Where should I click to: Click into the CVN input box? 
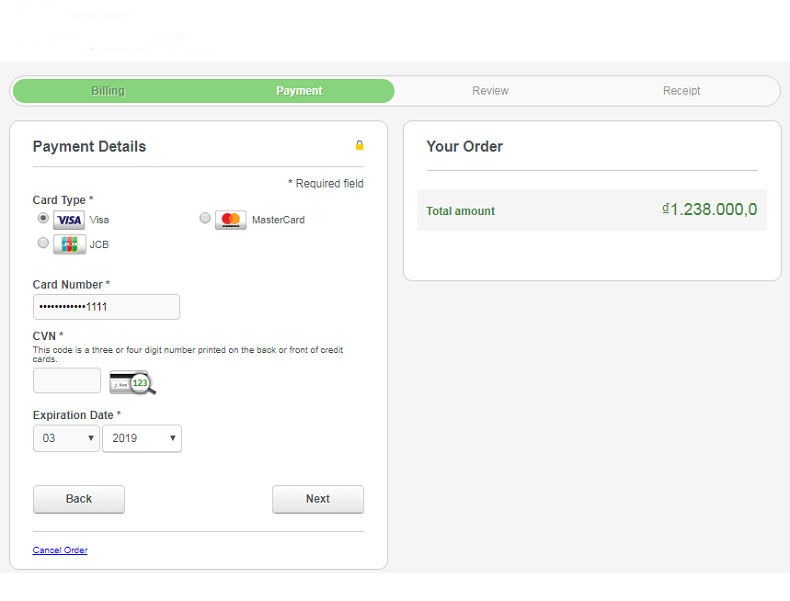(67, 381)
